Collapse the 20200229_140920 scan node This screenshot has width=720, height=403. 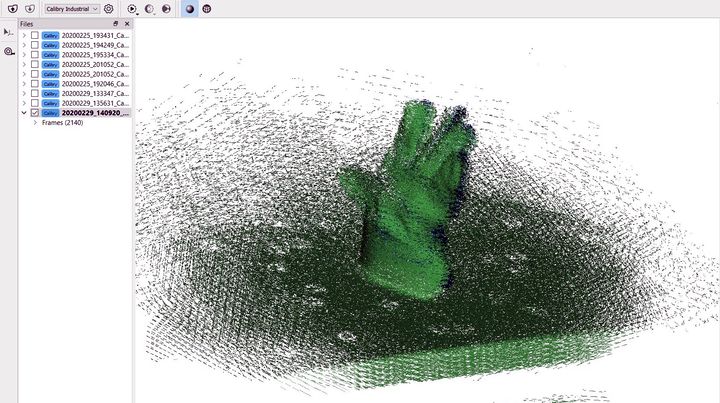click(x=24, y=113)
